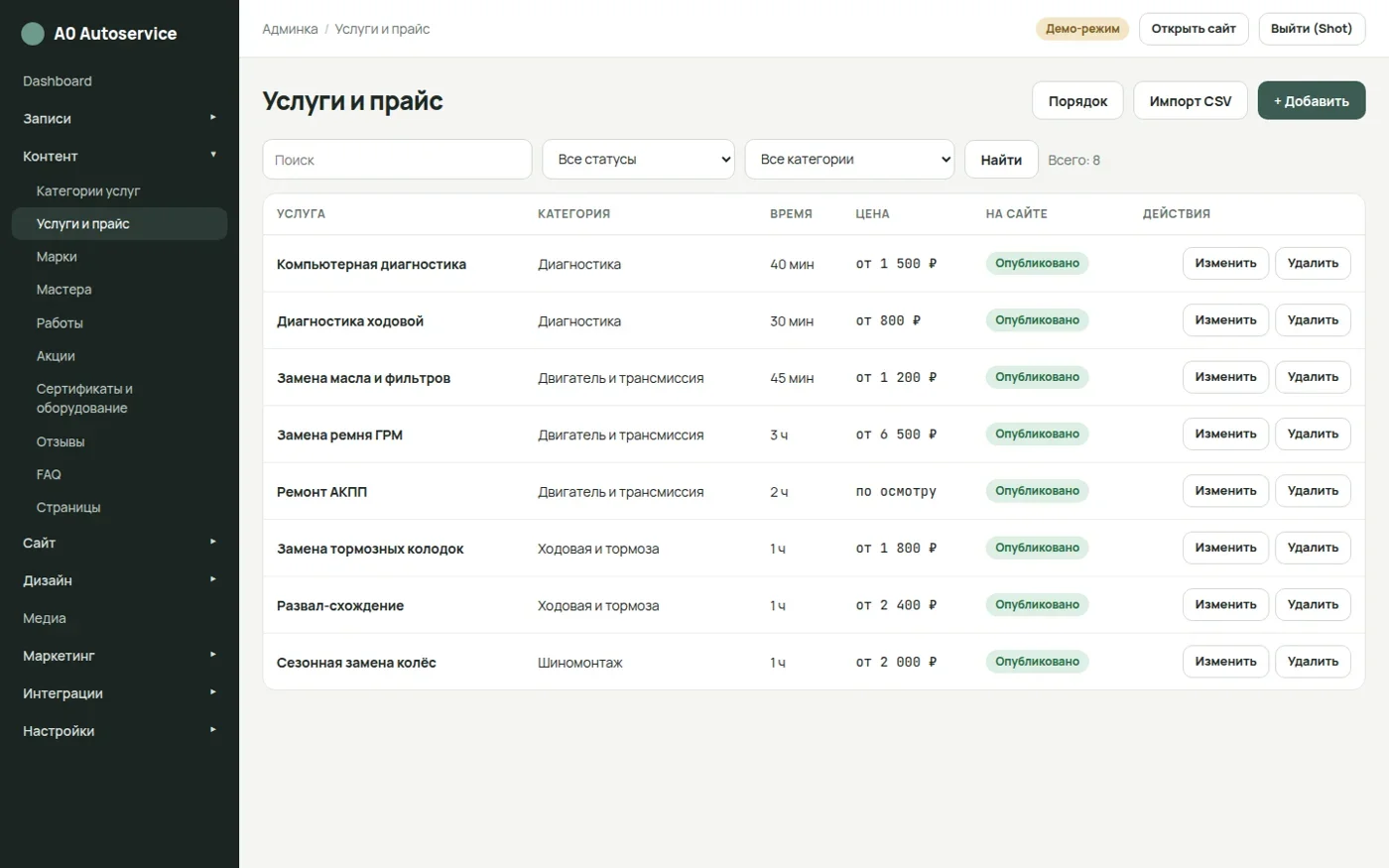This screenshot has width=1389, height=868.
Task: Open FAQ in the sidebar
Action: 119,474
